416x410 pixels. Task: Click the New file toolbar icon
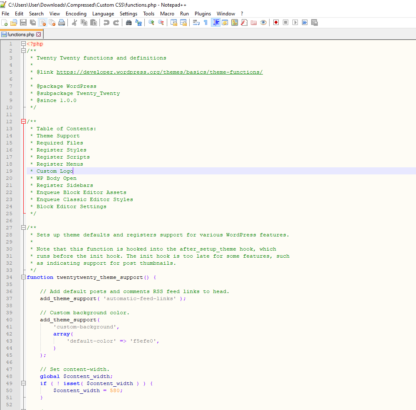tap(5, 23)
